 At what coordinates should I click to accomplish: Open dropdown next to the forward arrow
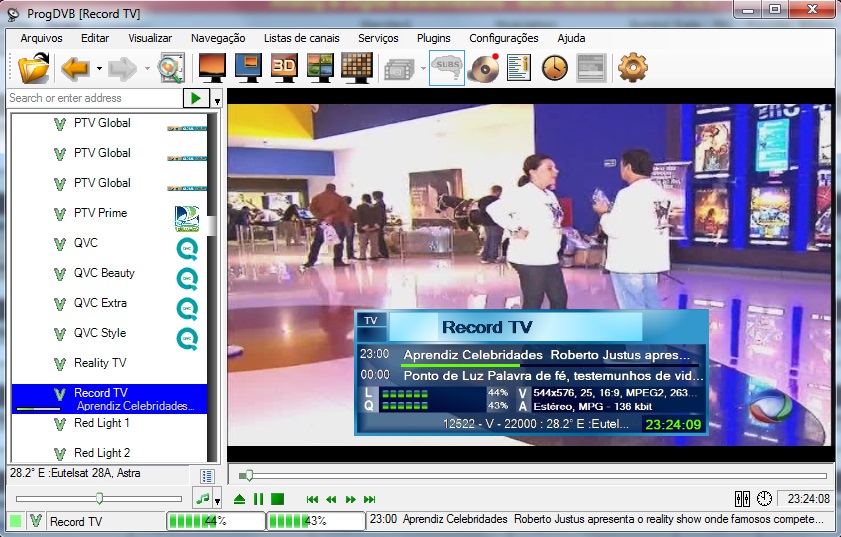(147, 69)
